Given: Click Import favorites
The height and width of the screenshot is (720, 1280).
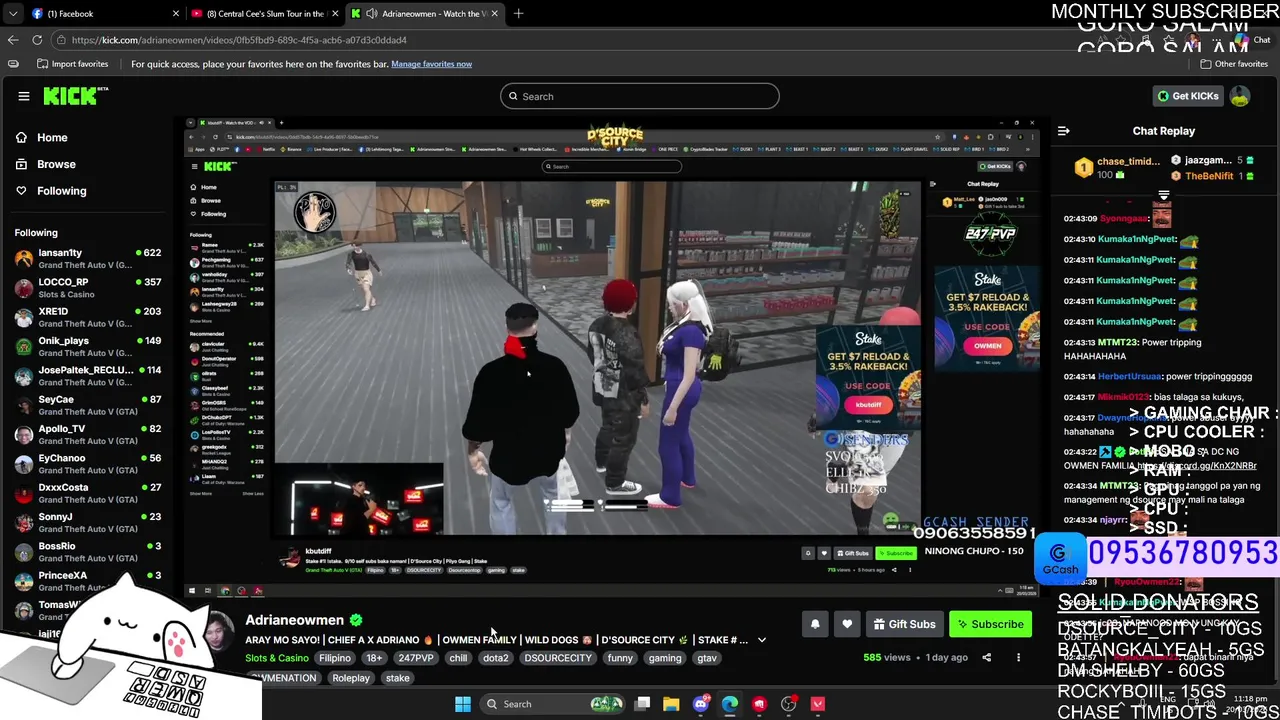Looking at the screenshot, I should (x=72, y=64).
